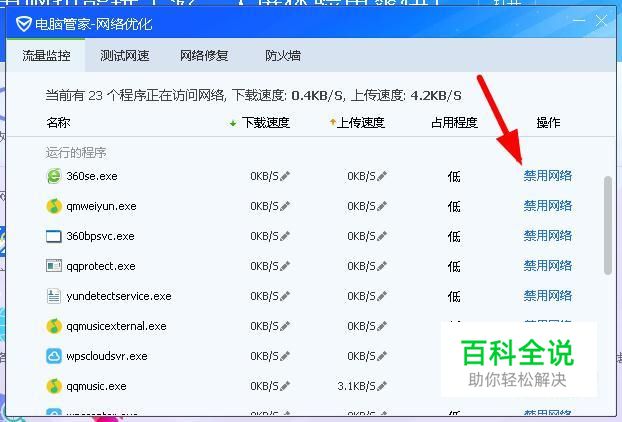Edit download speed limit for 360se.exe
The height and width of the screenshot is (422, 622).
click(285, 176)
